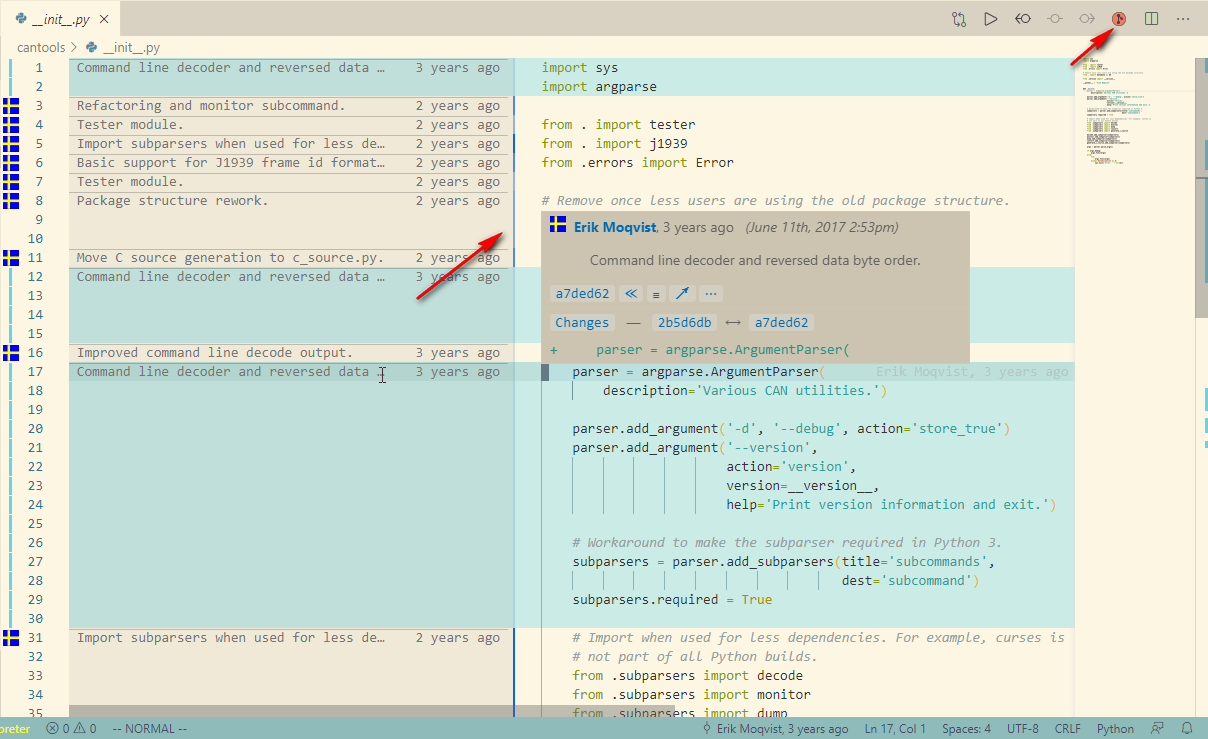Open the hover popup ellipsis more actions
Viewport: 1208px width, 739px height.
tap(711, 294)
